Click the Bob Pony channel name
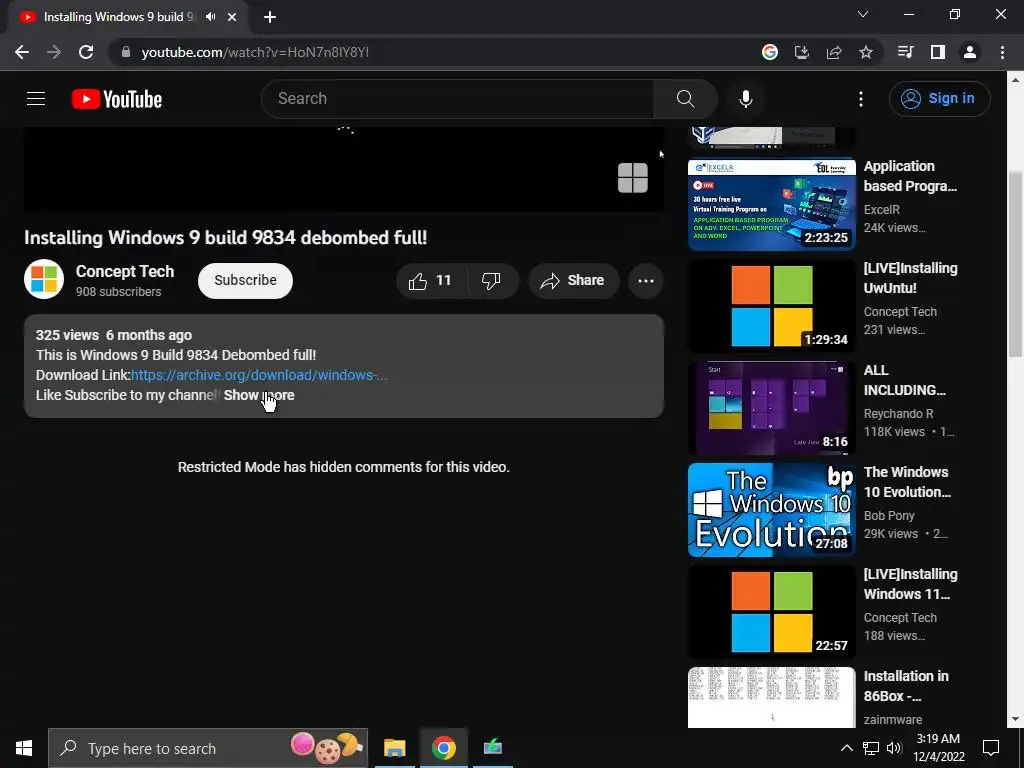 (889, 515)
